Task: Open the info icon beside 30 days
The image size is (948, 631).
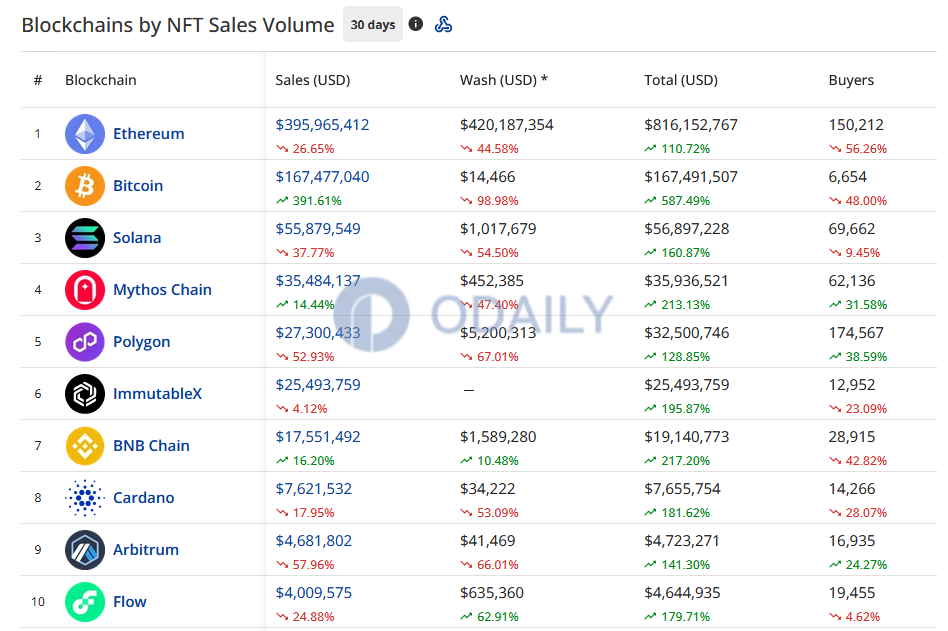Action: (415, 24)
